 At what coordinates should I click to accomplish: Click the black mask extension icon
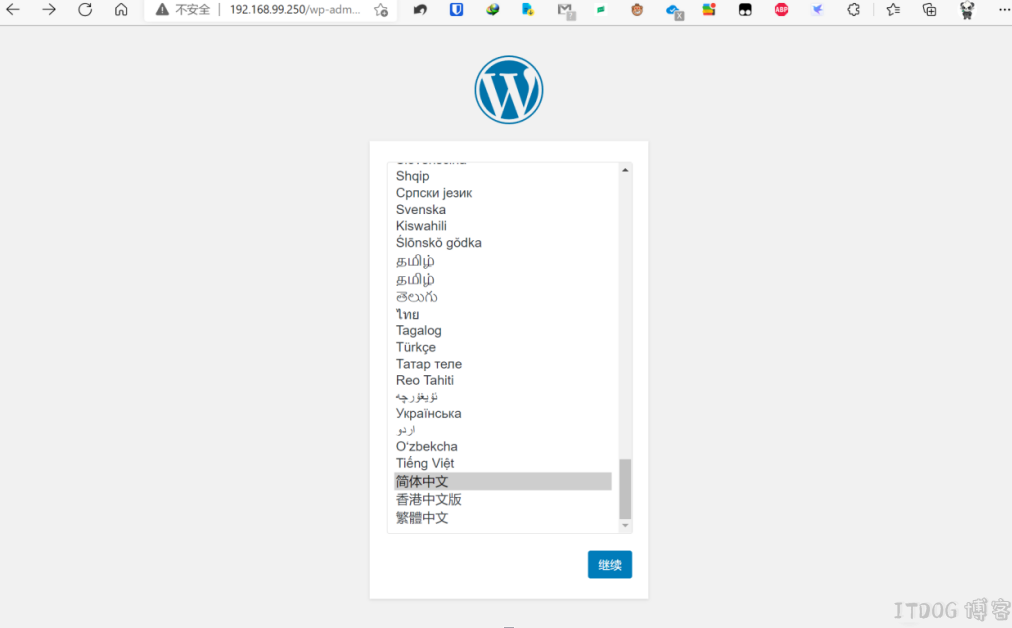[x=745, y=10]
